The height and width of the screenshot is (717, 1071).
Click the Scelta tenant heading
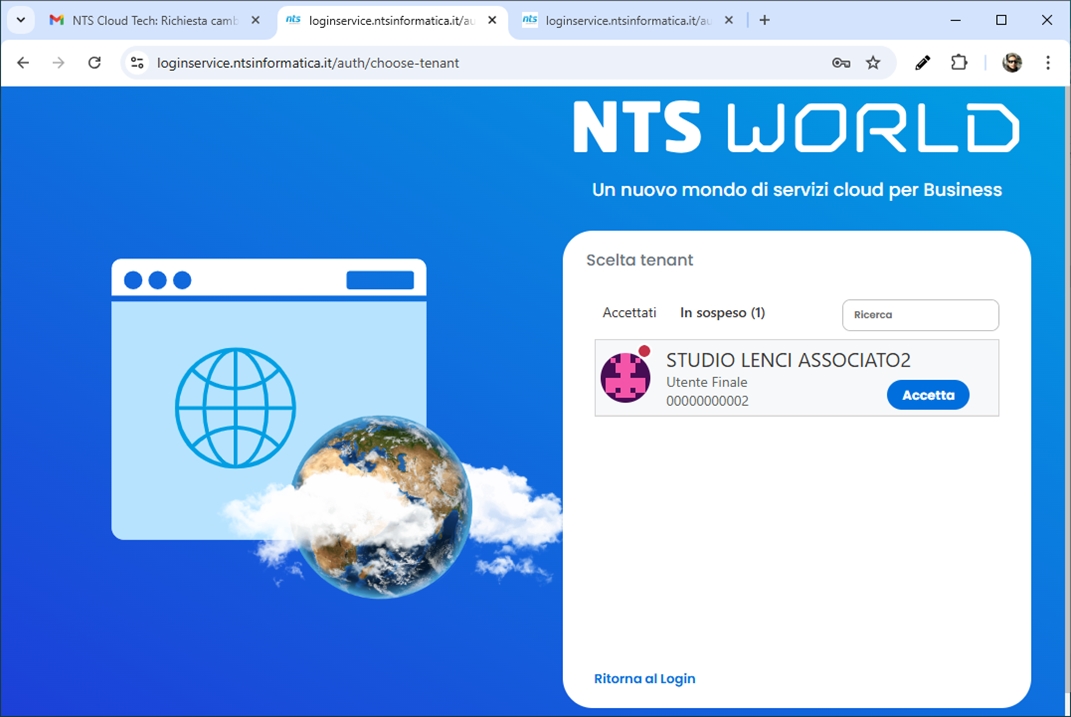(639, 260)
